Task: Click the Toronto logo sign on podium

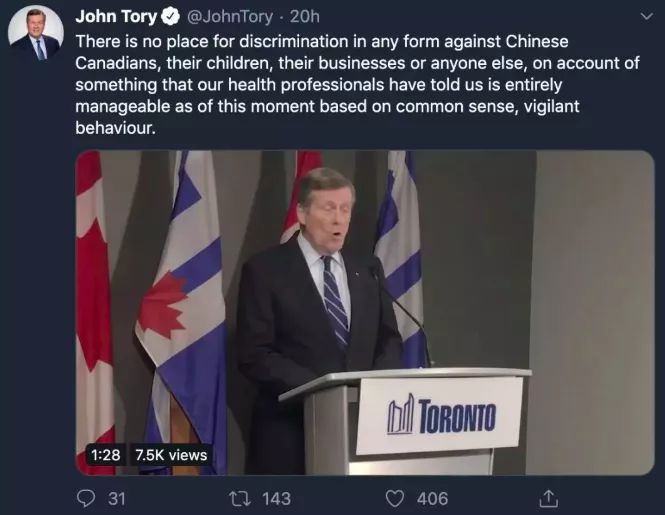Action: pos(439,415)
